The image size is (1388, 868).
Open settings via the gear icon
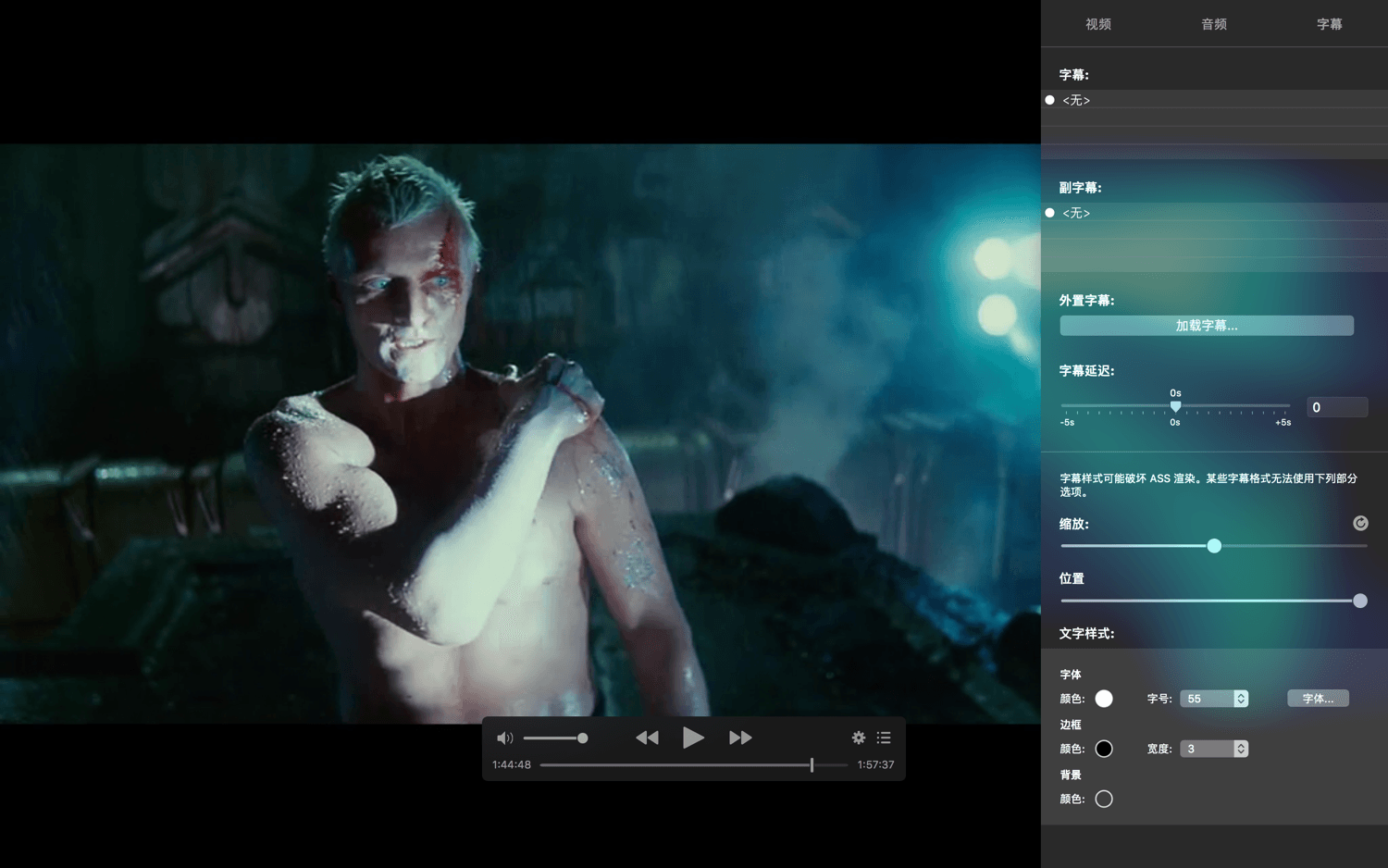click(x=859, y=738)
